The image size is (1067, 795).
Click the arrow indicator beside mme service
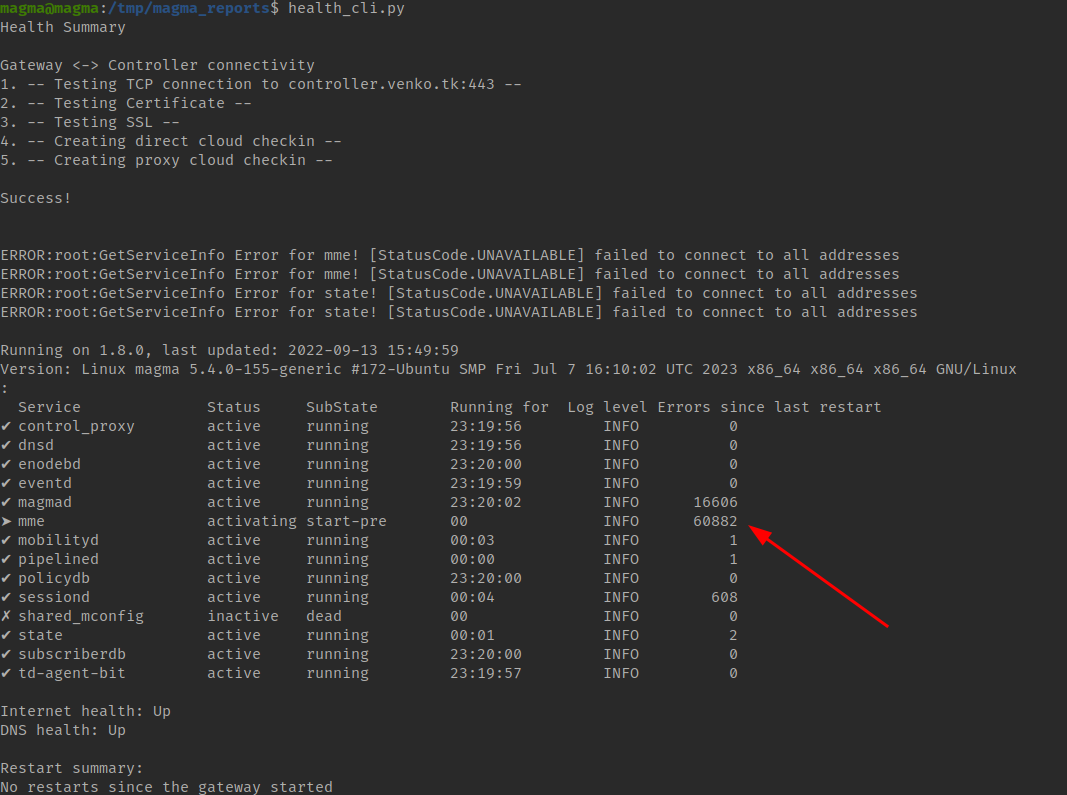tap(8, 521)
